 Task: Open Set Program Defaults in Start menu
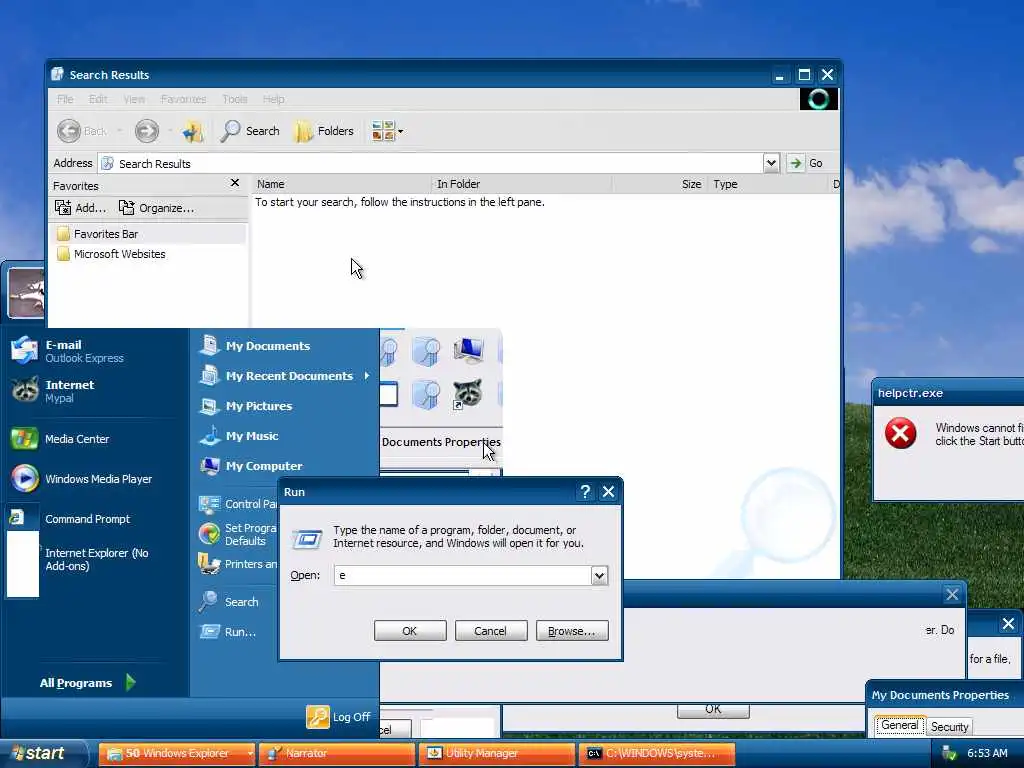[x=238, y=534]
